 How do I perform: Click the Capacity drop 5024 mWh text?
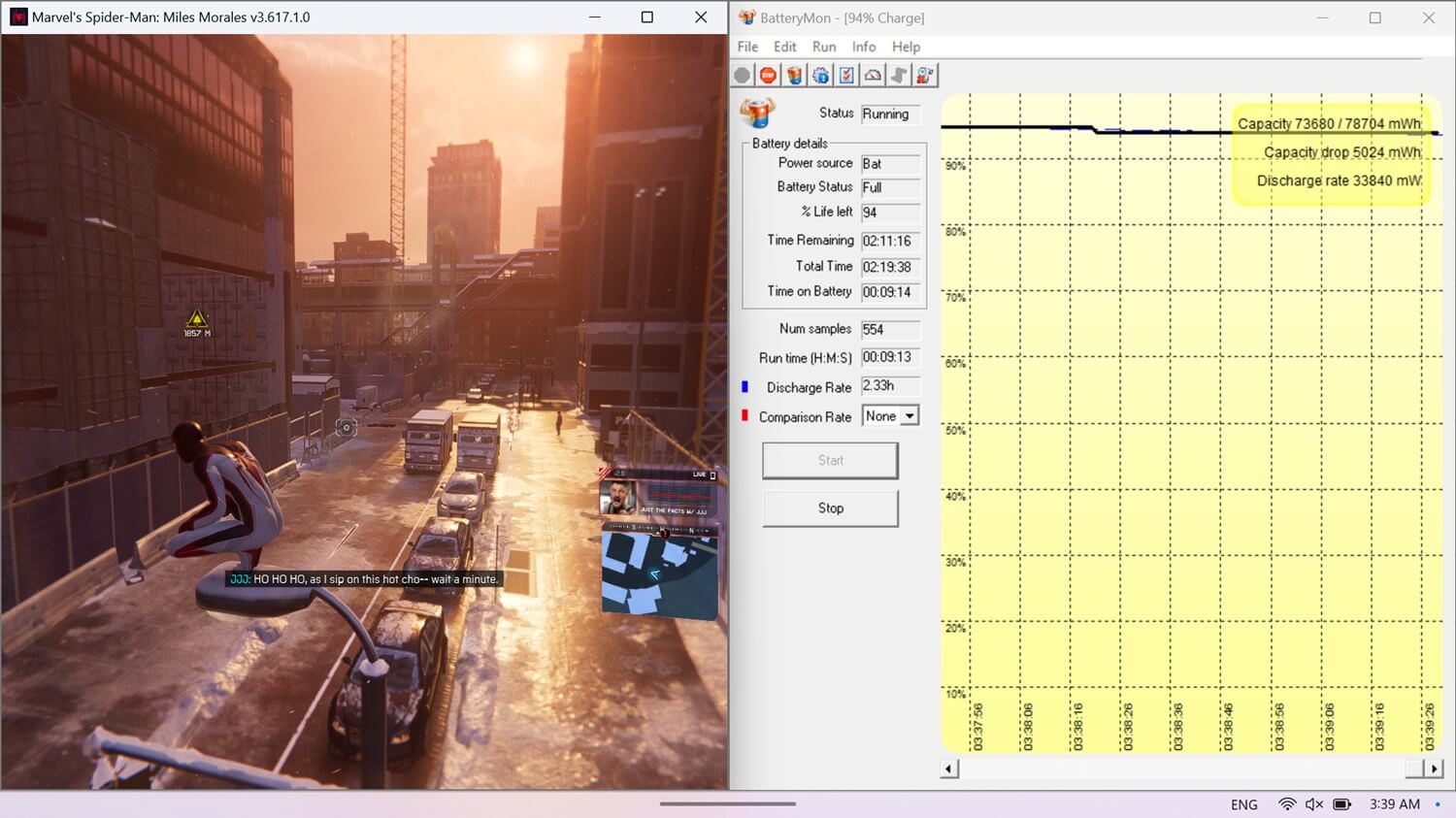tap(1343, 151)
